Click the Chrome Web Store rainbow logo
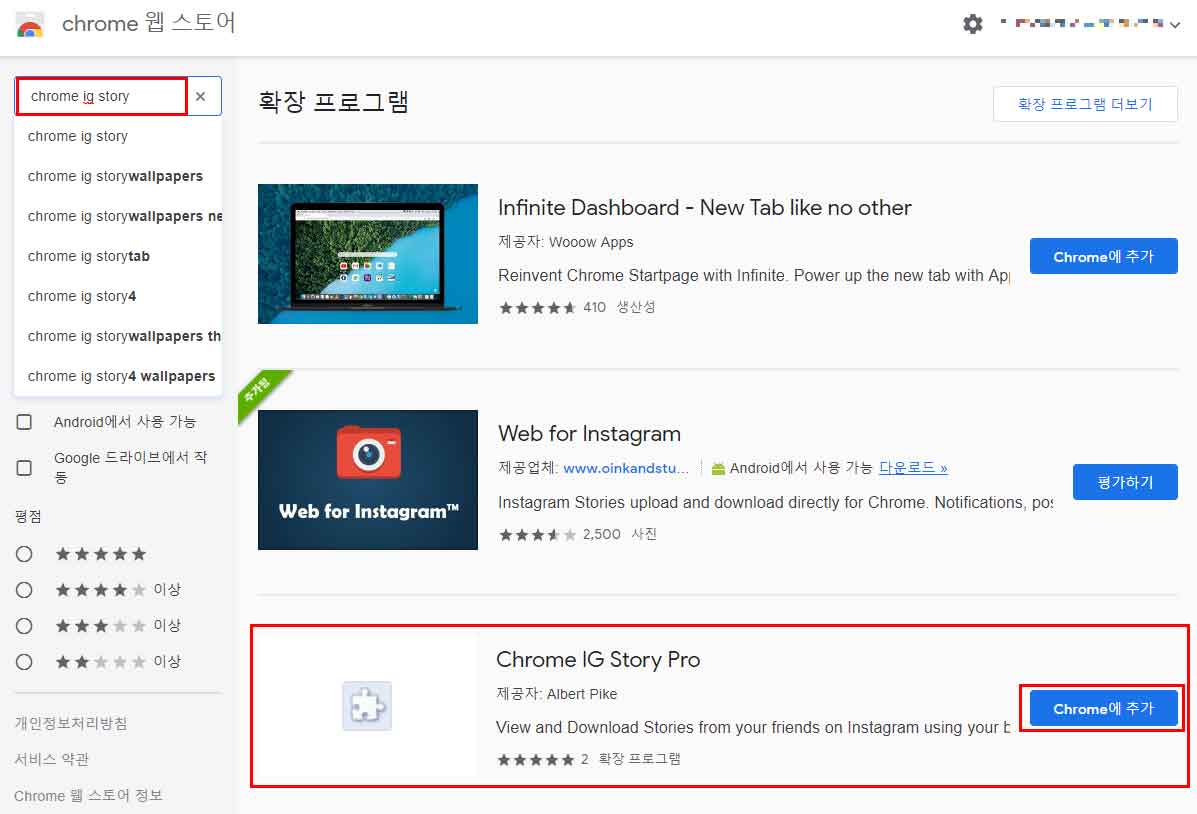 coord(30,24)
